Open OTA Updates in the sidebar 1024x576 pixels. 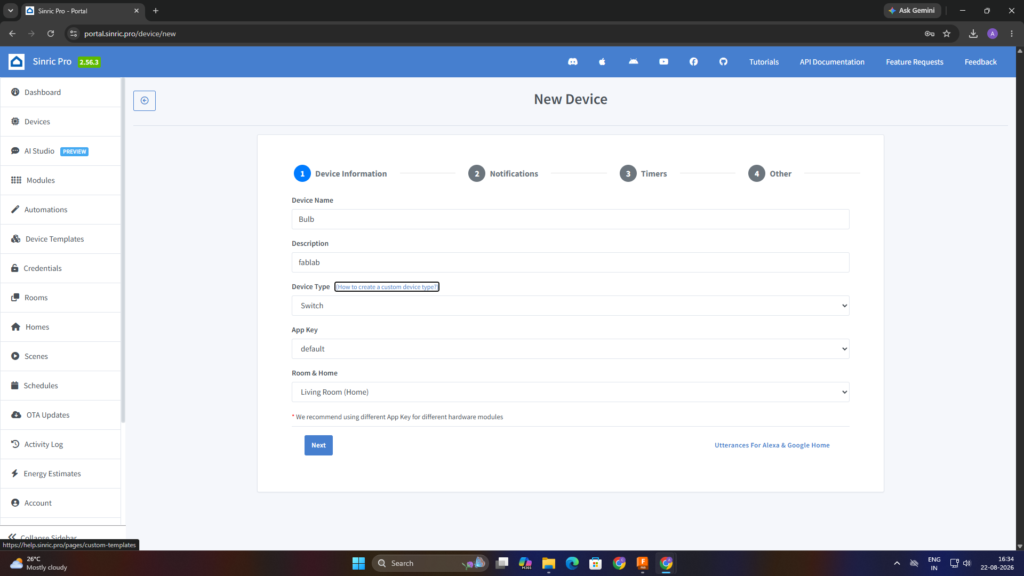60,415
